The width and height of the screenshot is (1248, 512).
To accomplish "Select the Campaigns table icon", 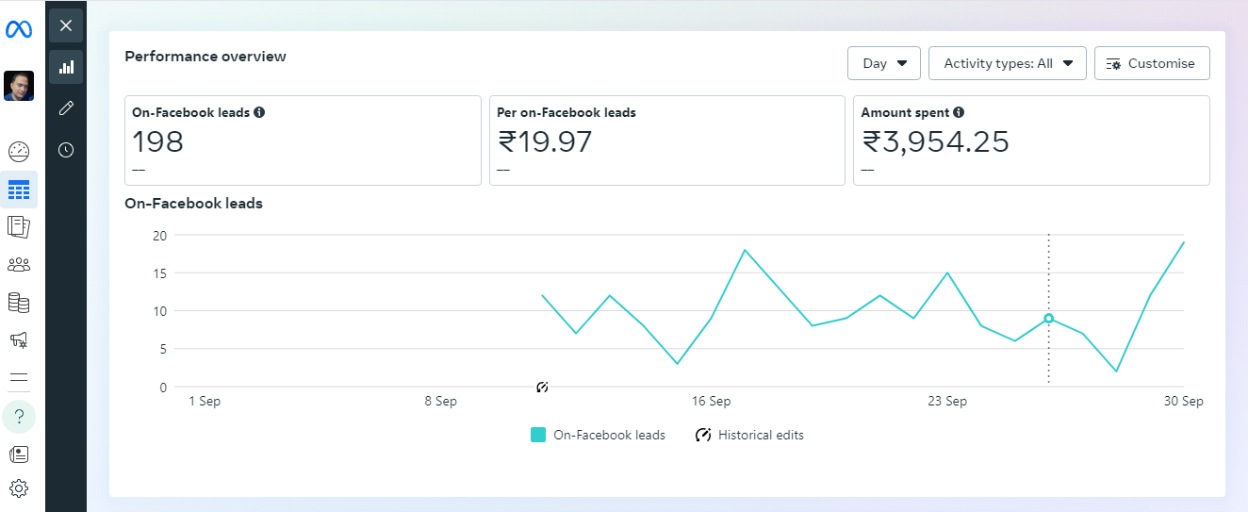I will click(19, 189).
